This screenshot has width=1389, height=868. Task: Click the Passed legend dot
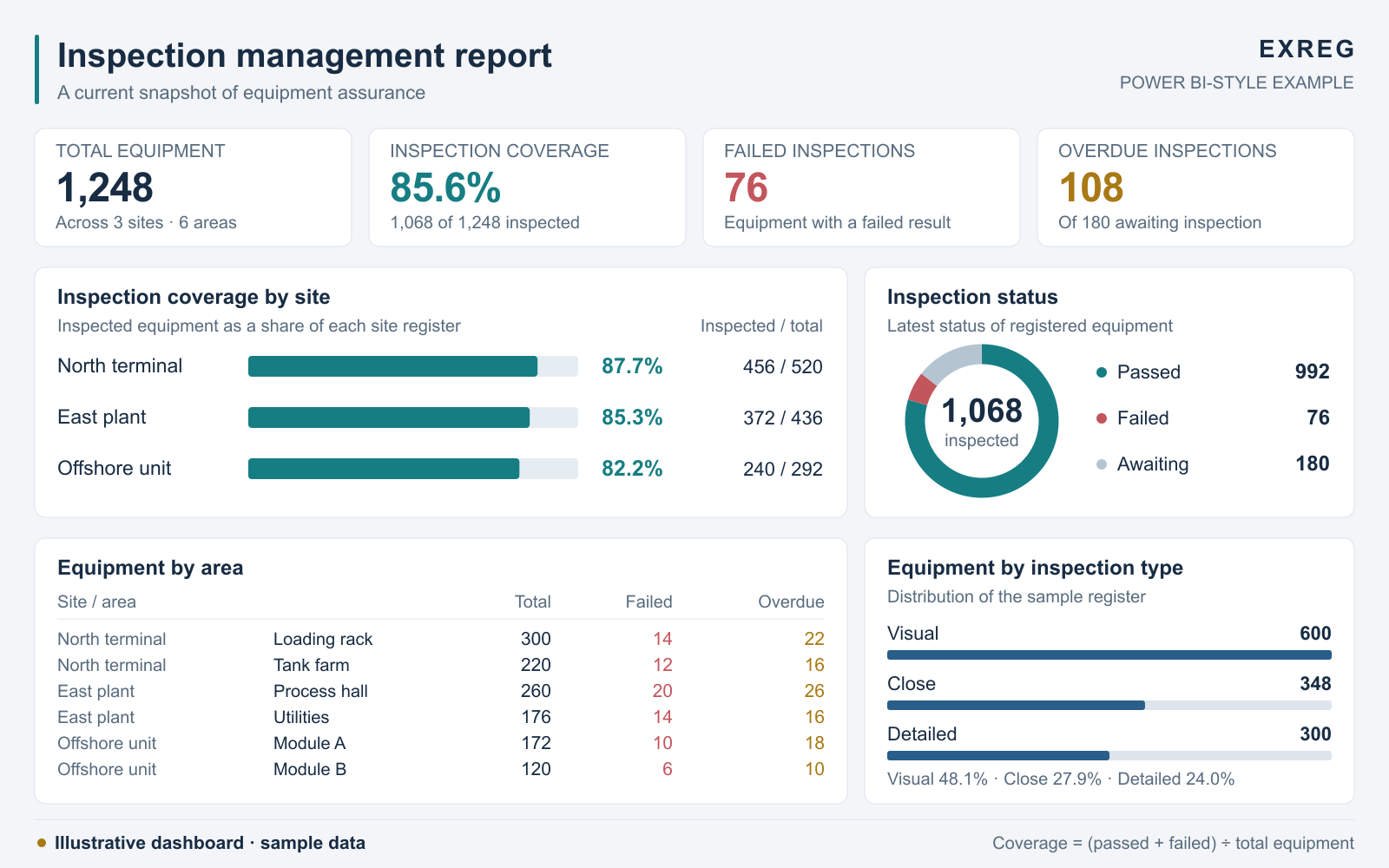pyautogui.click(x=1102, y=372)
